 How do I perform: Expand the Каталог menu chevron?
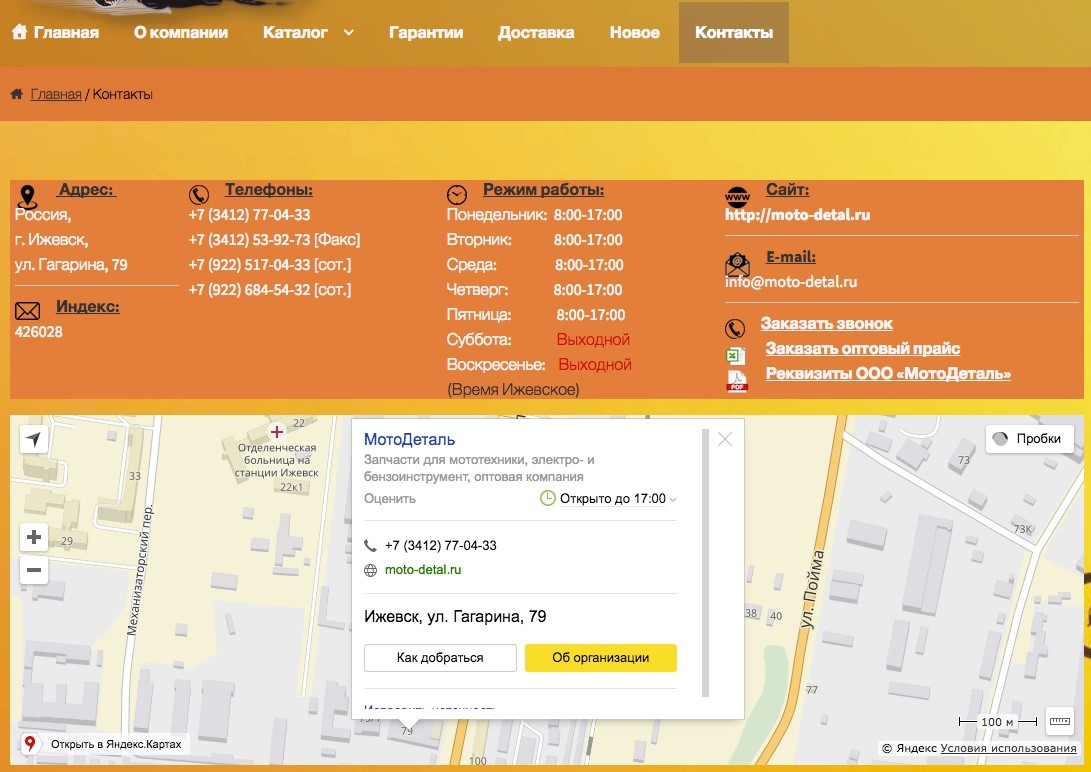pos(349,32)
